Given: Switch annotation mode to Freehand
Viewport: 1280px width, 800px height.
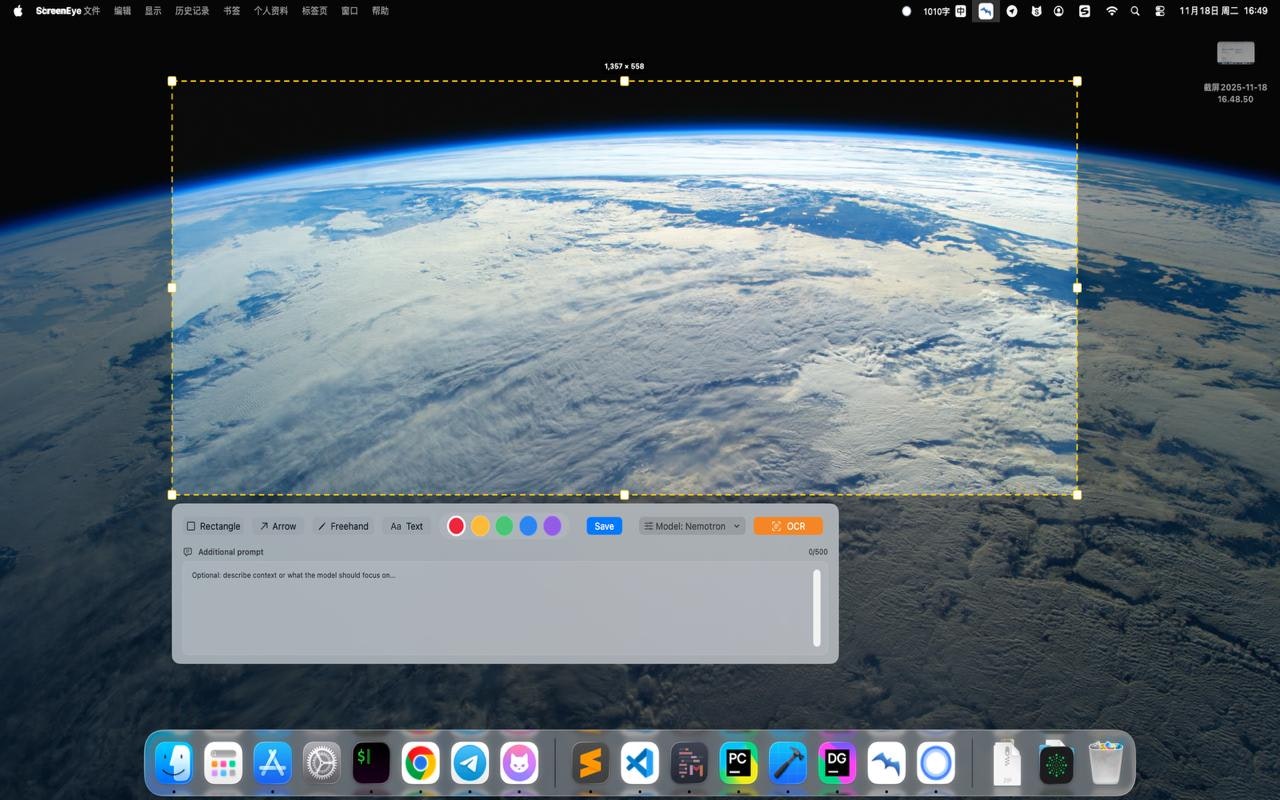Looking at the screenshot, I should click(x=343, y=526).
